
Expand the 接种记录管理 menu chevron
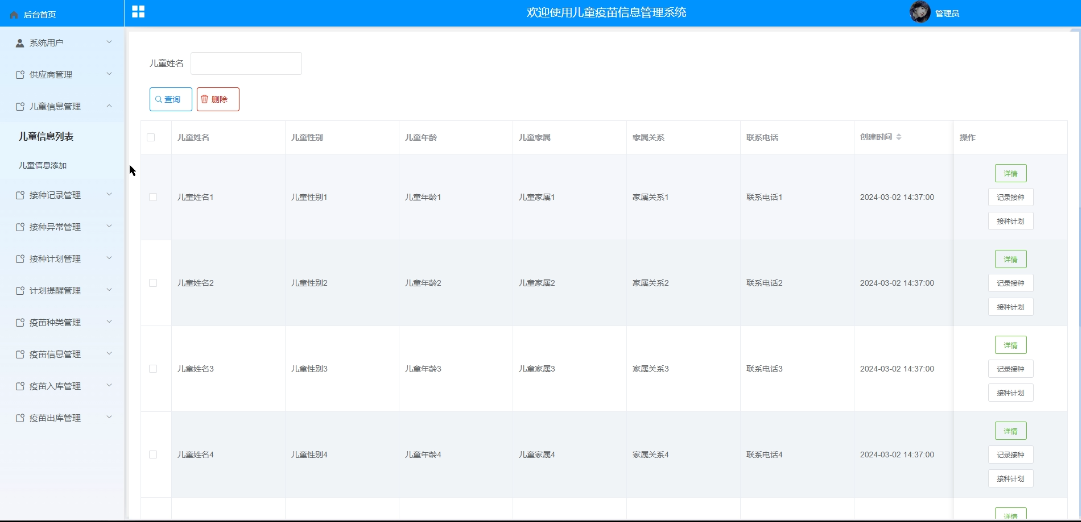109,194
